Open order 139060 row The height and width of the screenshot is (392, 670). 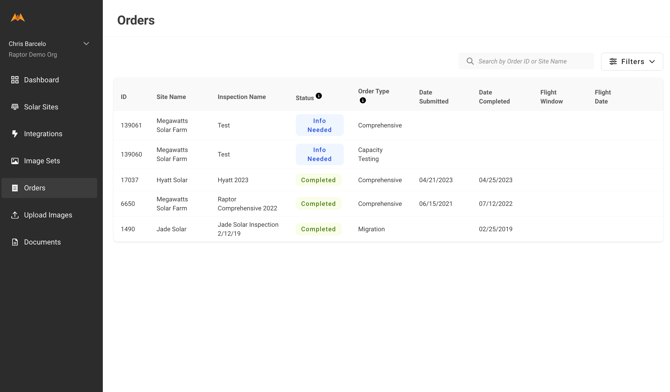click(388, 154)
